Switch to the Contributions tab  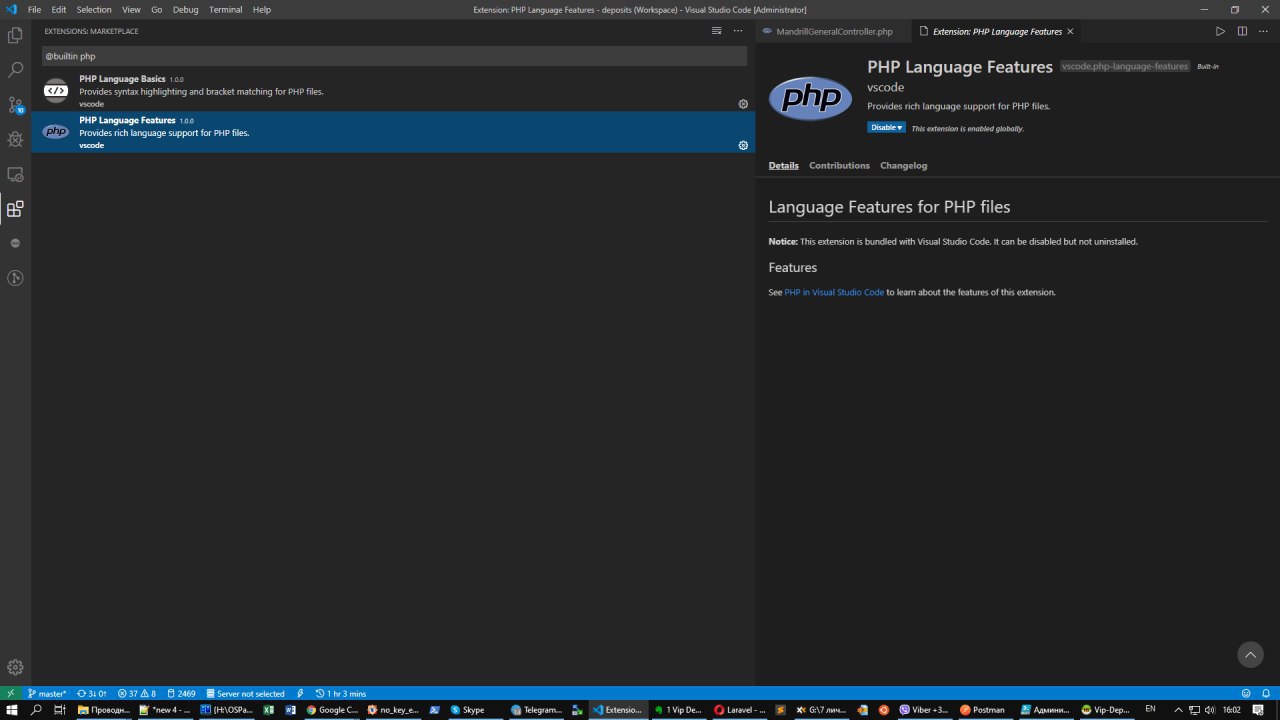tap(839, 166)
